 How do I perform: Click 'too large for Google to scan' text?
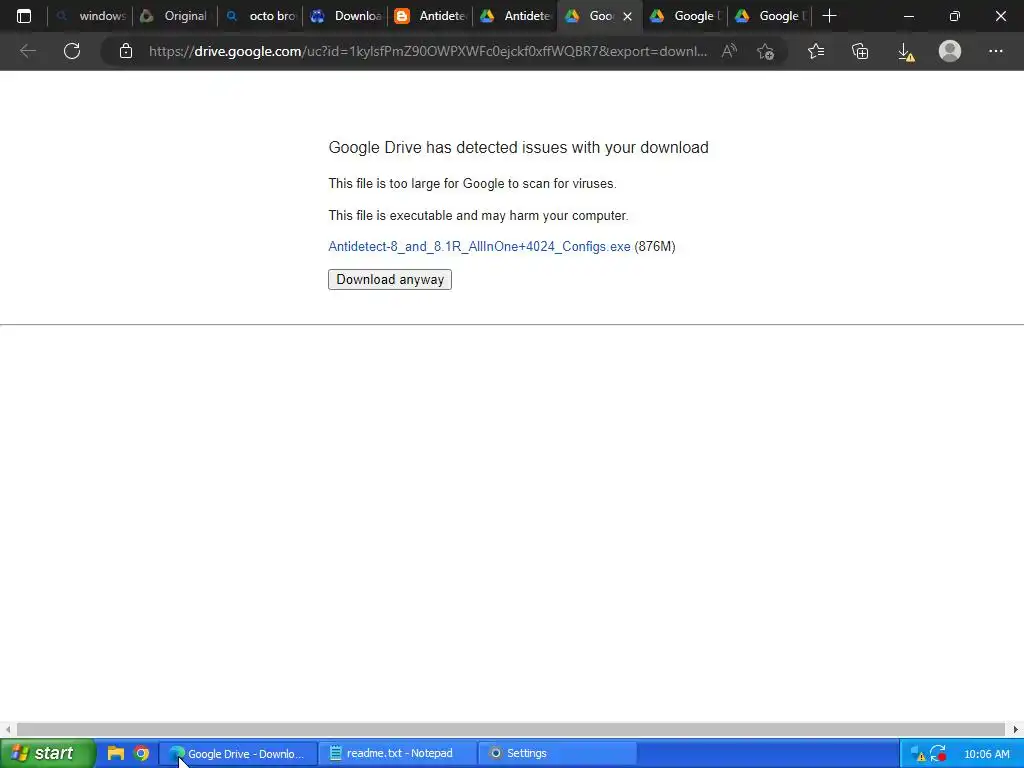point(470,184)
